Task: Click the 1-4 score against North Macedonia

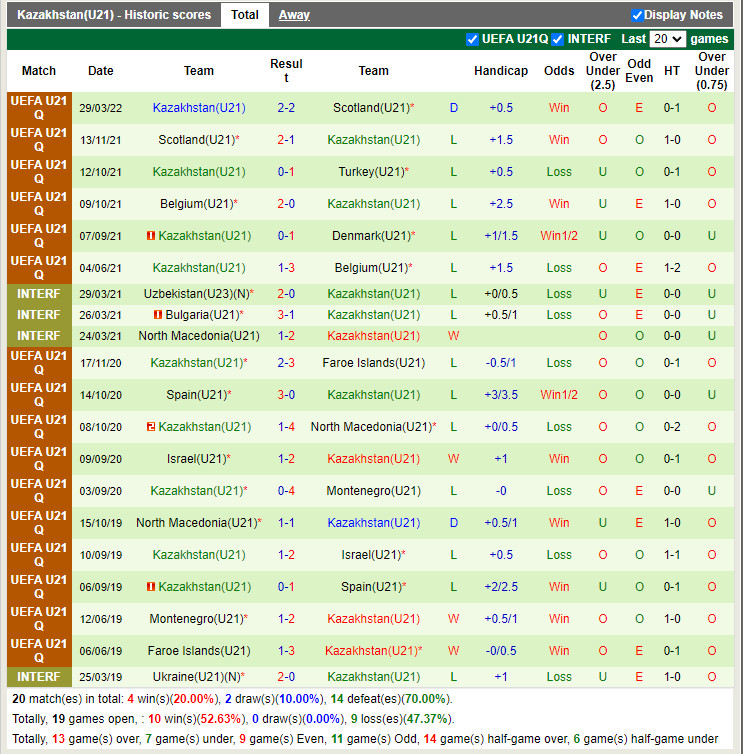Action: pyautogui.click(x=286, y=427)
